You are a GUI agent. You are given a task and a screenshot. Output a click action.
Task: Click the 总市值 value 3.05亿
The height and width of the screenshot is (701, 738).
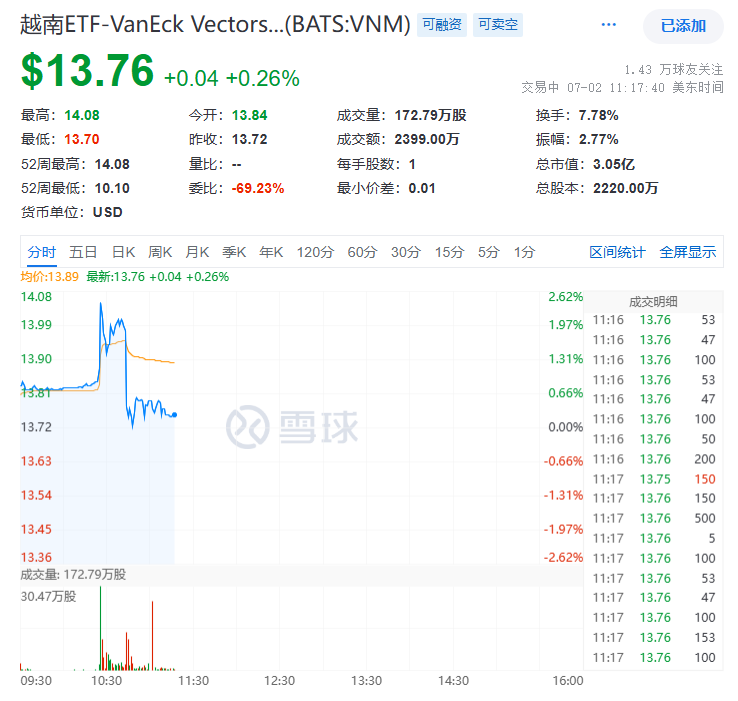tap(614, 164)
